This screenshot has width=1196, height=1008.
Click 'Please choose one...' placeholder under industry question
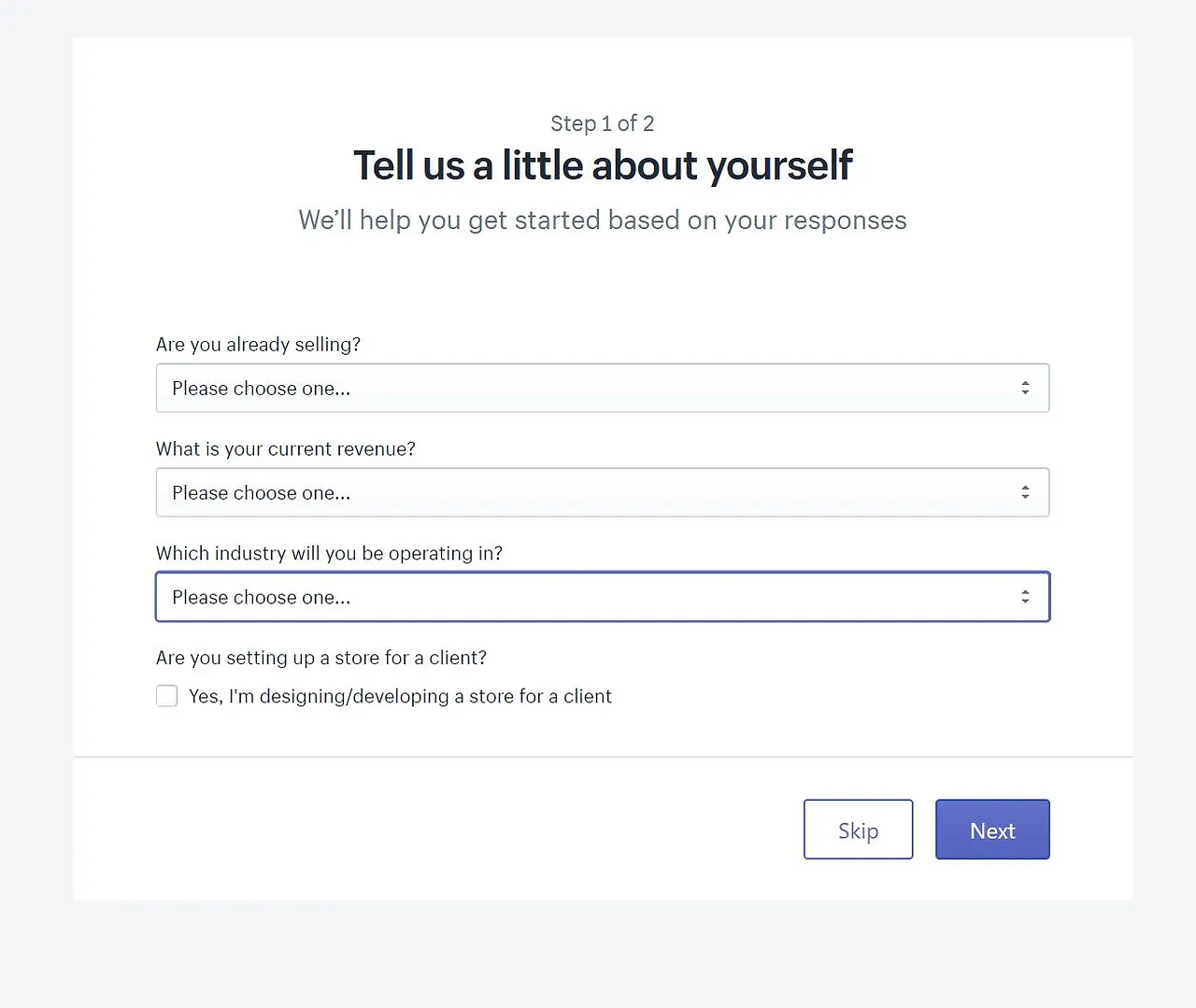coord(262,598)
